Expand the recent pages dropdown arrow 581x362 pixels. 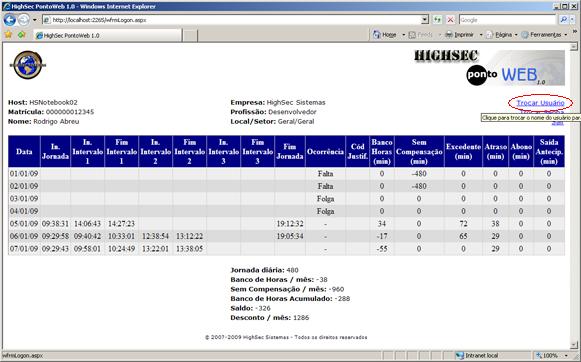click(x=34, y=20)
